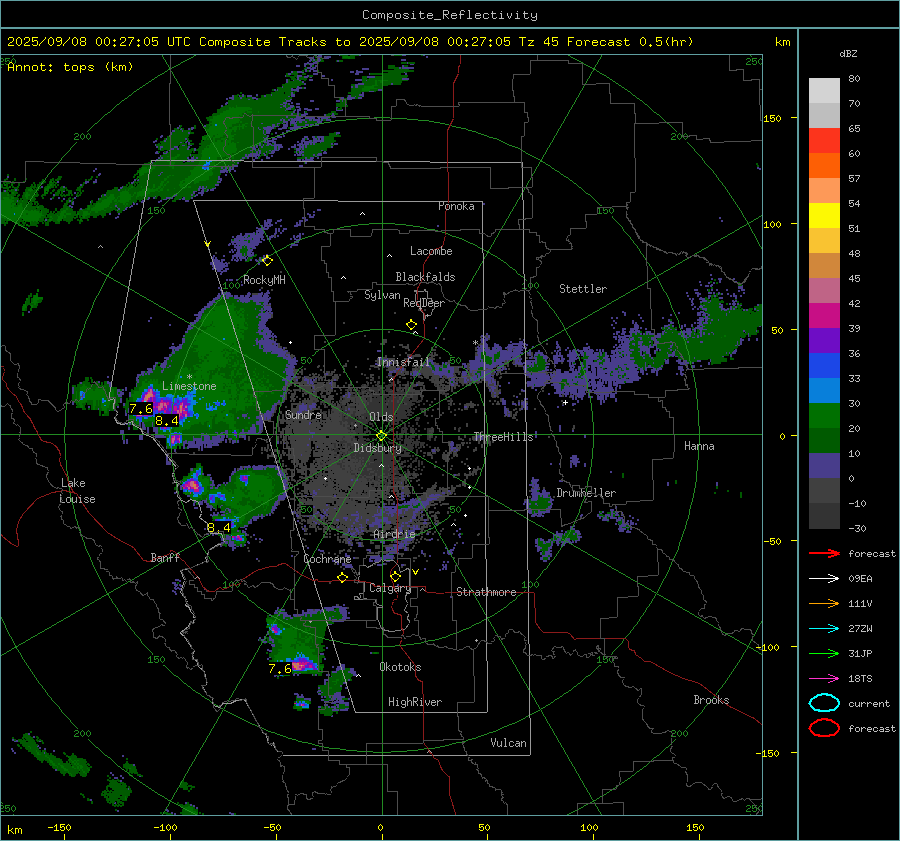Click radar center marker near Didsbury

point(381,436)
